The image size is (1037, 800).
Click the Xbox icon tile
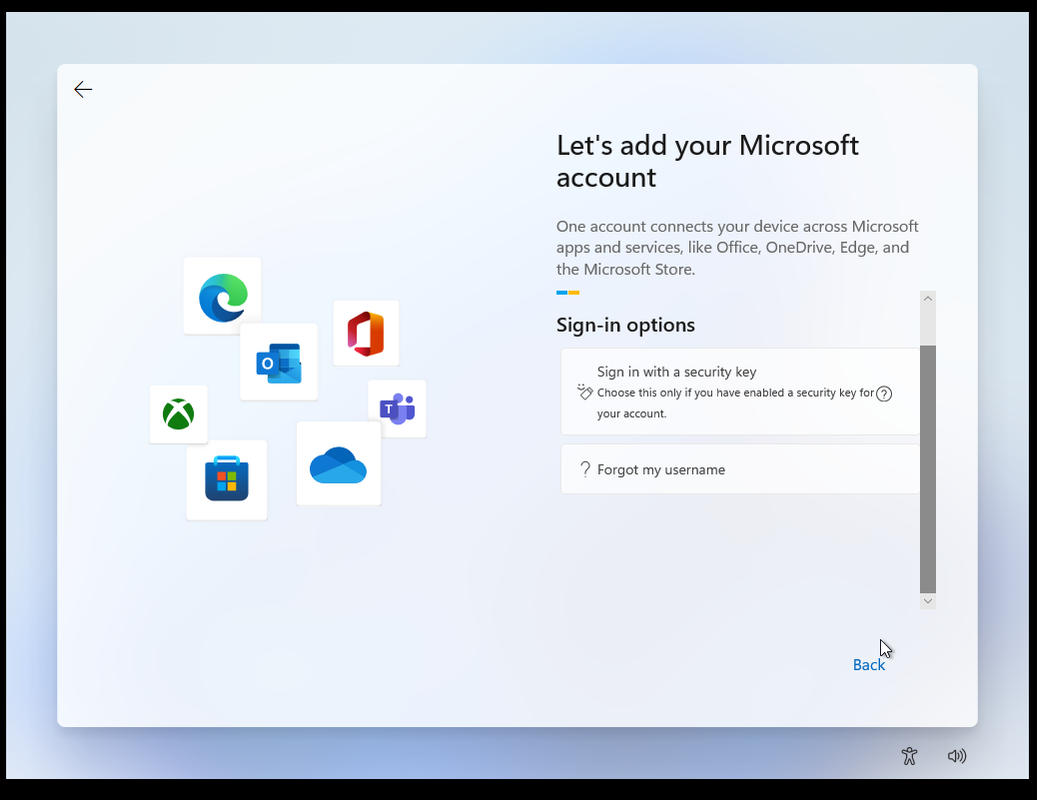[x=179, y=414]
